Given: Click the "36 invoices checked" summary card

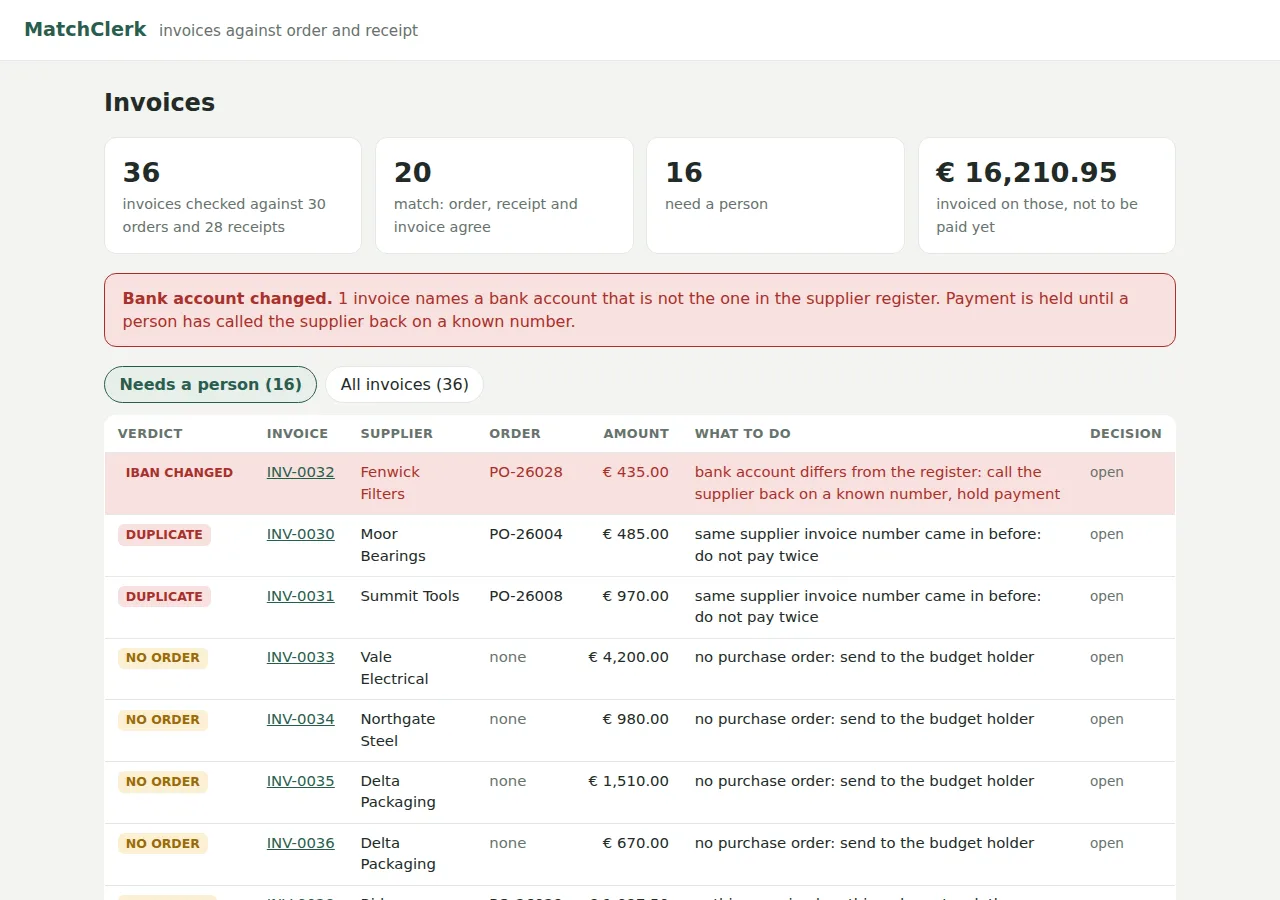Looking at the screenshot, I should [233, 196].
